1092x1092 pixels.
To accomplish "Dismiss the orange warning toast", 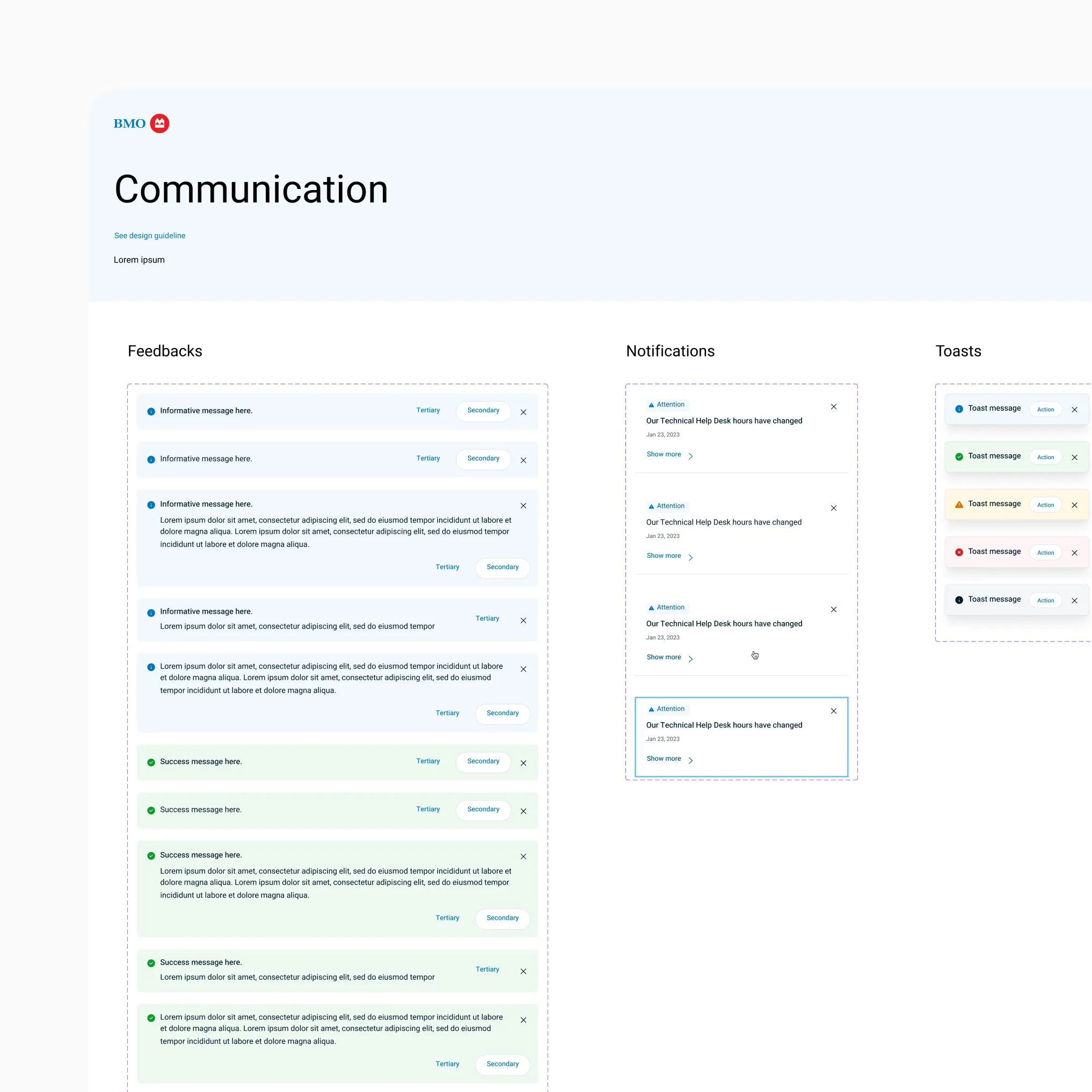I will point(1074,505).
